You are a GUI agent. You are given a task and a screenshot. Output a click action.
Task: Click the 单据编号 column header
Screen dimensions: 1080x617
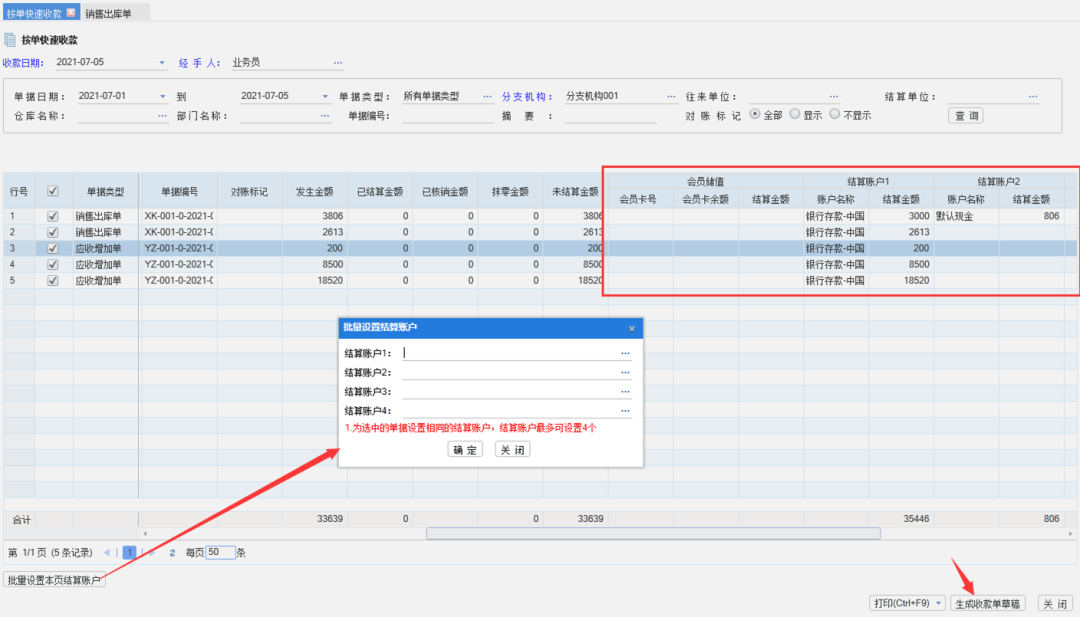tap(179, 191)
